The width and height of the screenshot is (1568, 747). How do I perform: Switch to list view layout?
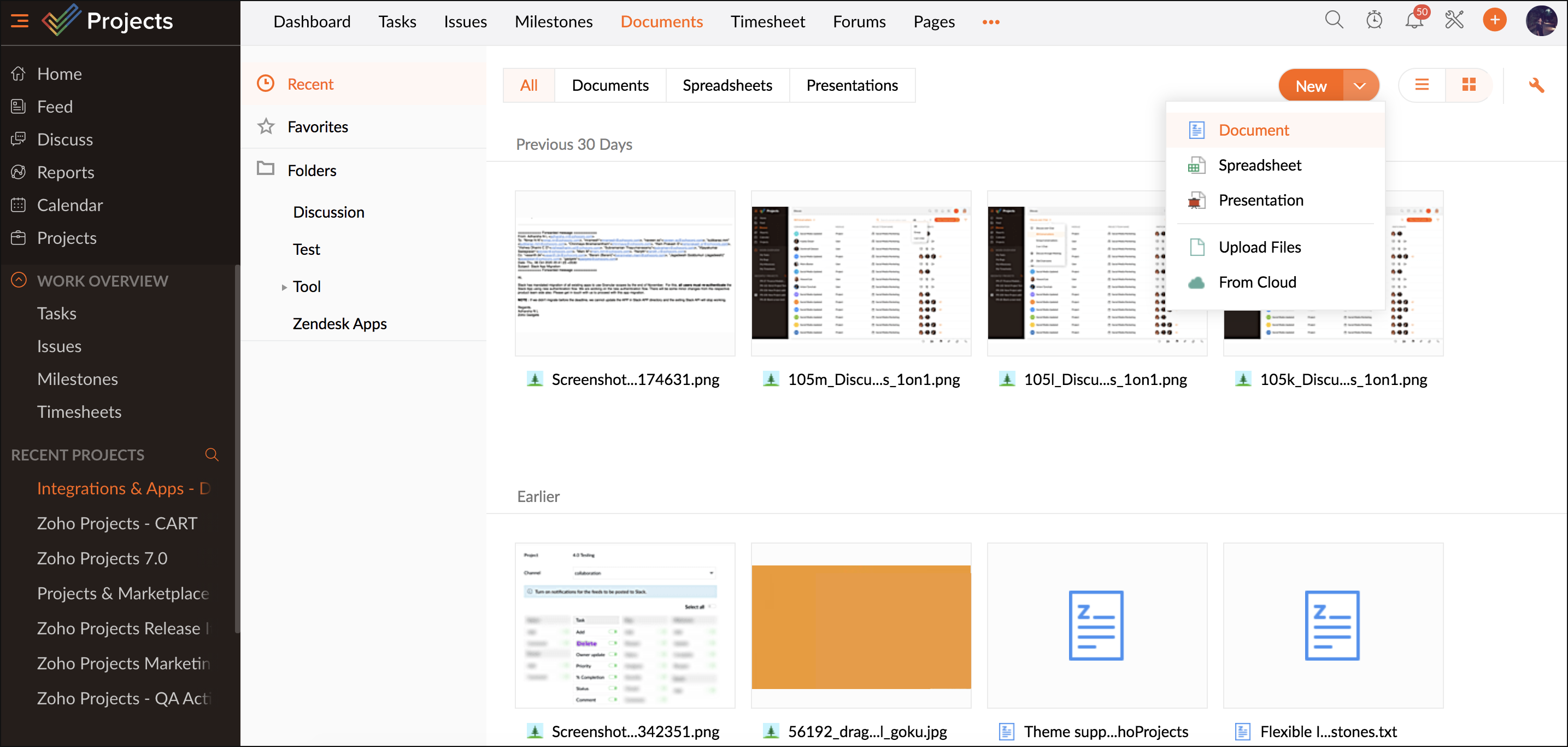[1422, 85]
